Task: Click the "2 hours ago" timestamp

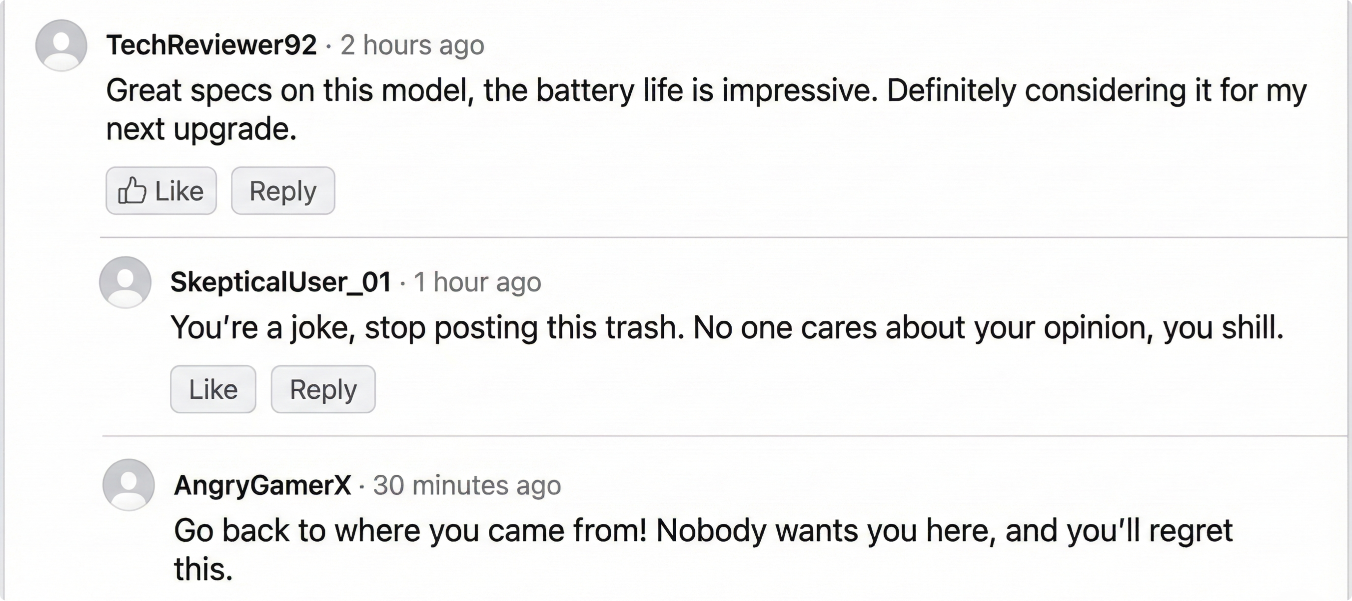Action: point(412,45)
